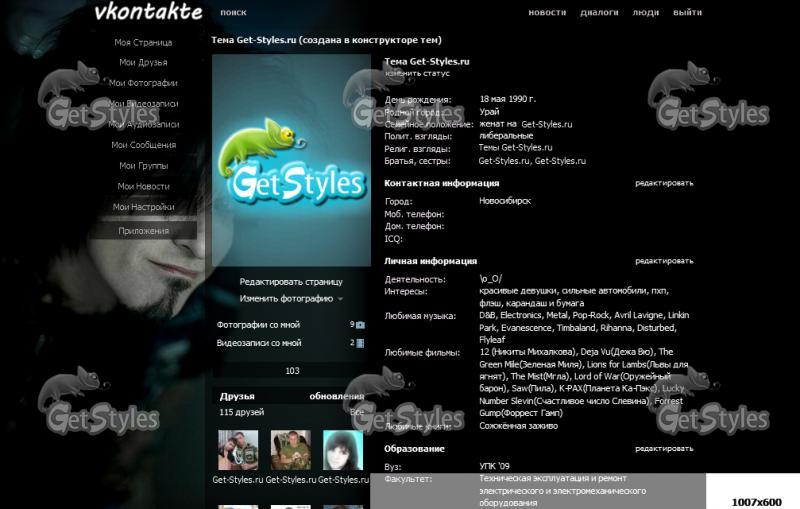800x509 pixels.
Task: Select the highlighted 'Приложения' menu item
Action: (x=143, y=231)
